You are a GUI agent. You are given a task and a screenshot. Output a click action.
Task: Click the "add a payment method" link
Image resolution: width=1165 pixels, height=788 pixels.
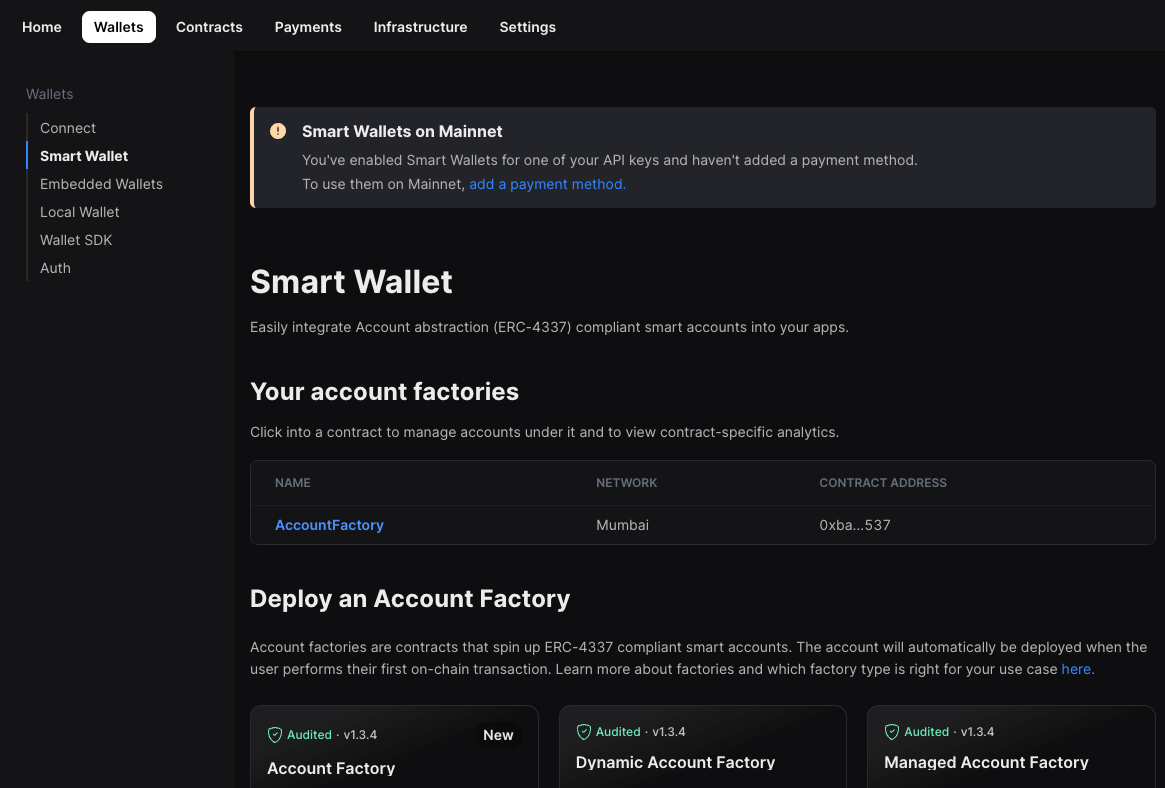click(x=547, y=184)
